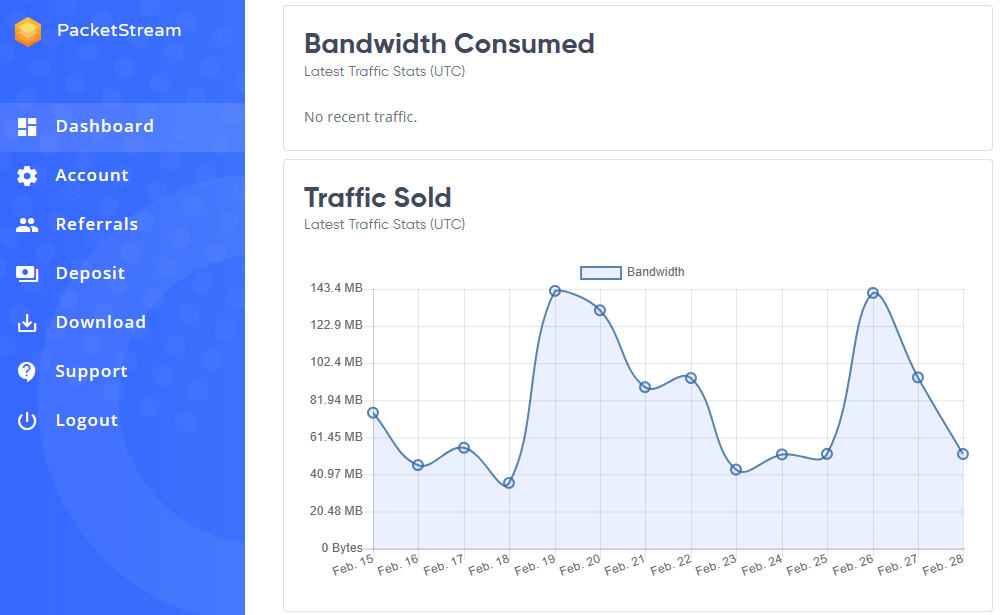Screen dimensions: 1000x615
Task: Click the Deposit money icon
Action: pyautogui.click(x=27, y=274)
